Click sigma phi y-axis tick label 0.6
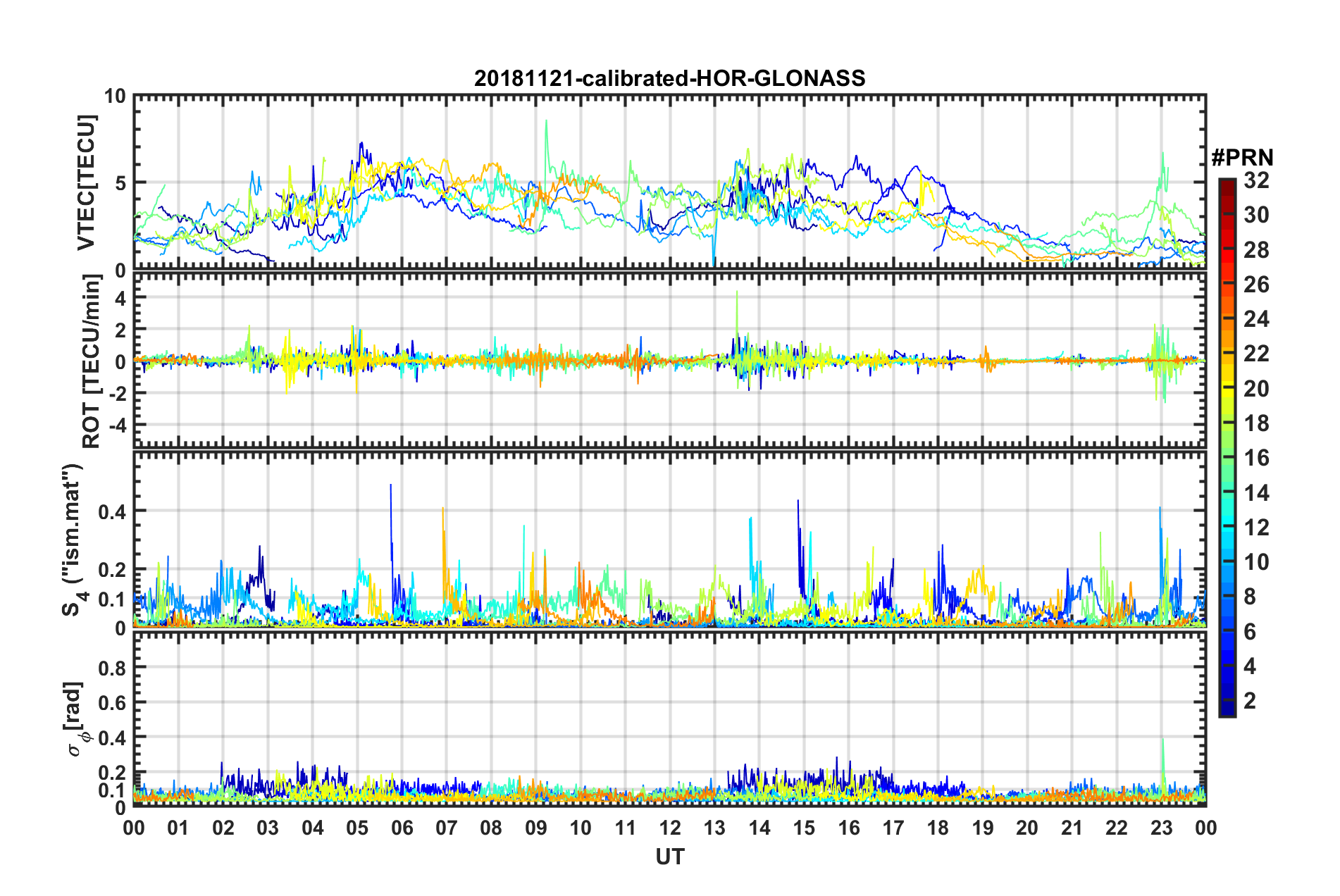The height and width of the screenshot is (896, 1340). click(112, 702)
